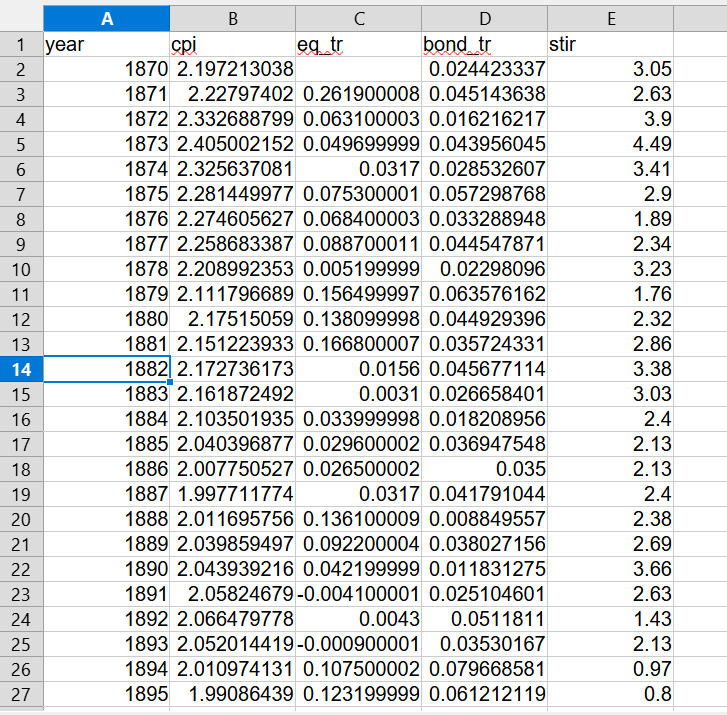Select eq_tr value 0.123199999
Screen dimensions: 727x715
[x=359, y=695]
